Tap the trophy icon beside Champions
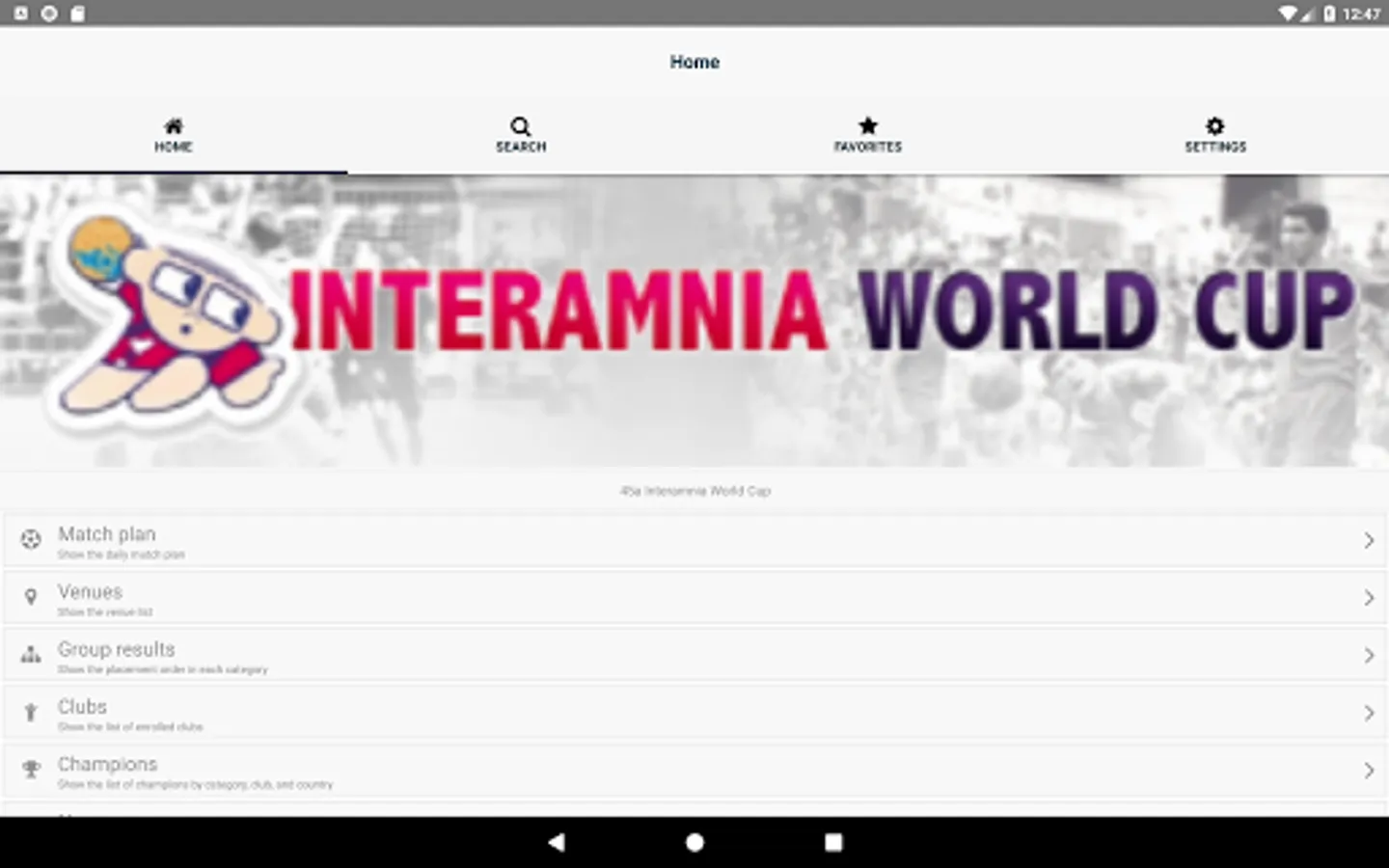The image size is (1389, 868). 31,770
